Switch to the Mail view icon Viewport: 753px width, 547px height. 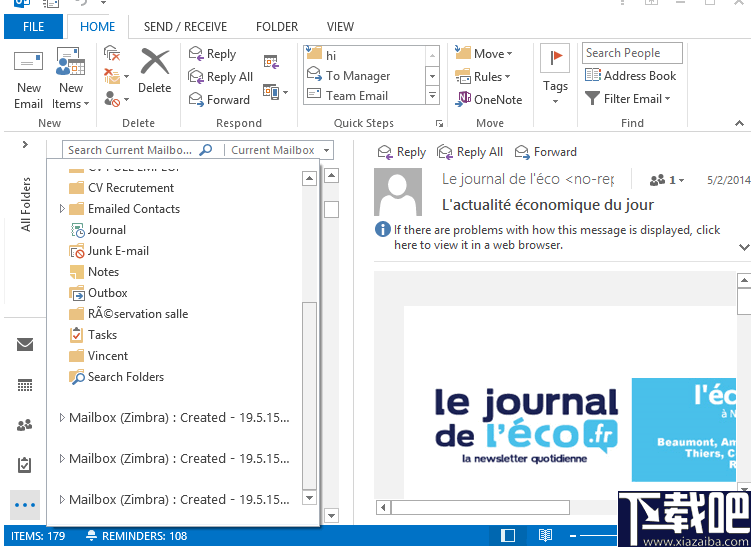[25, 344]
